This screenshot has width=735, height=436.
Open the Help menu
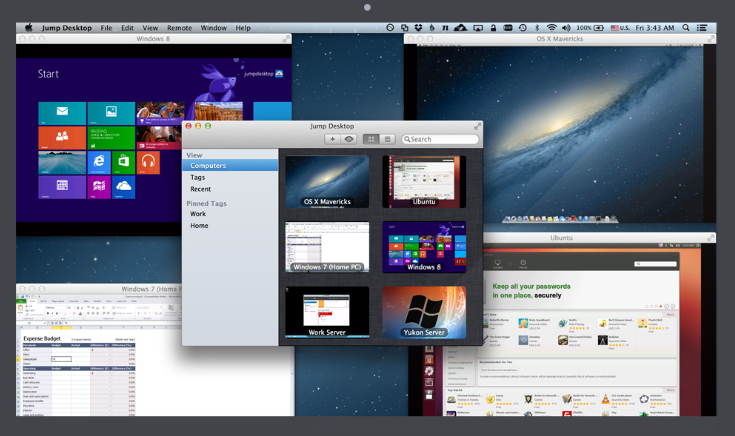click(243, 28)
